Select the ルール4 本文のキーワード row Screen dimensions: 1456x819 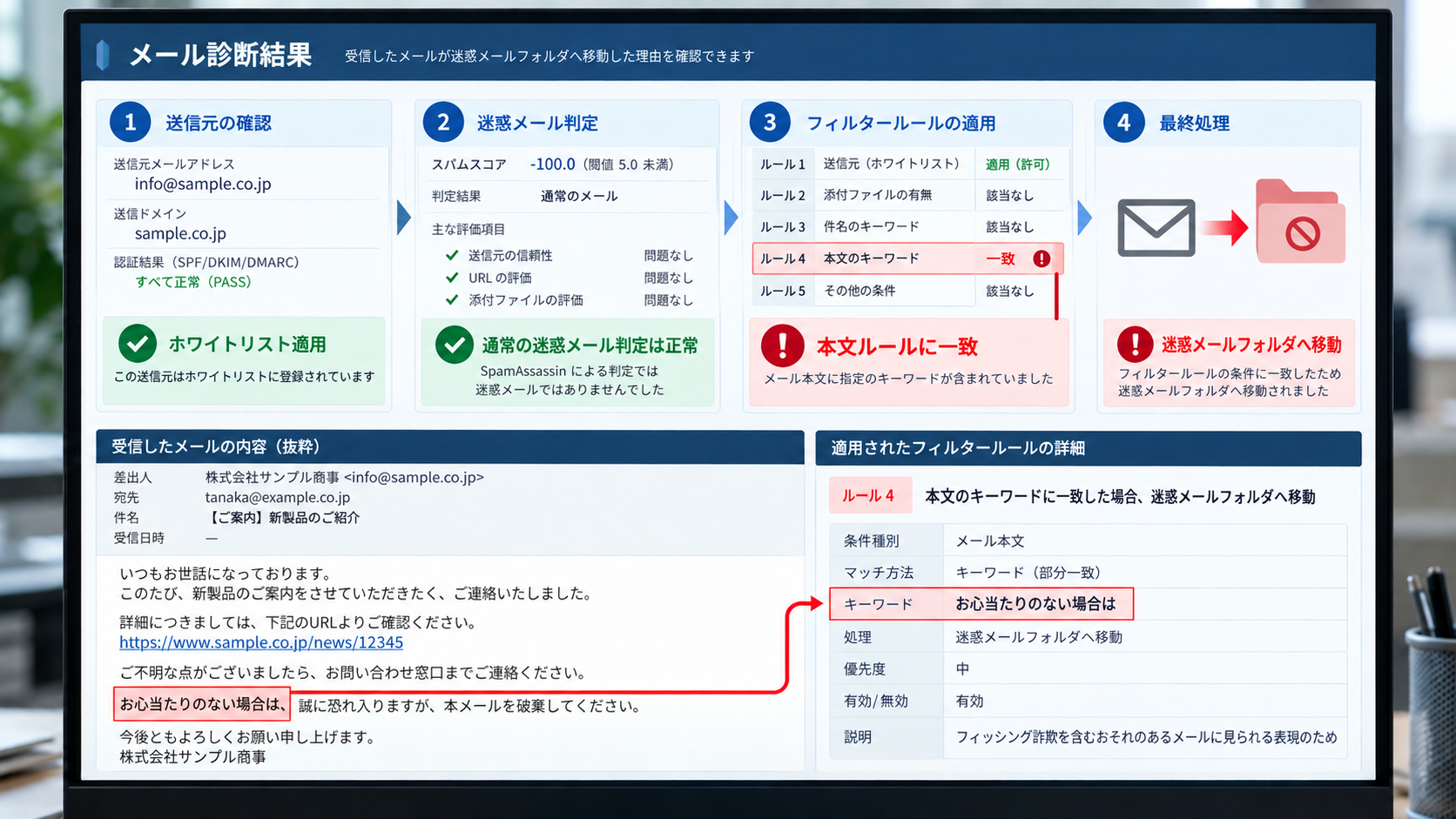click(908, 258)
